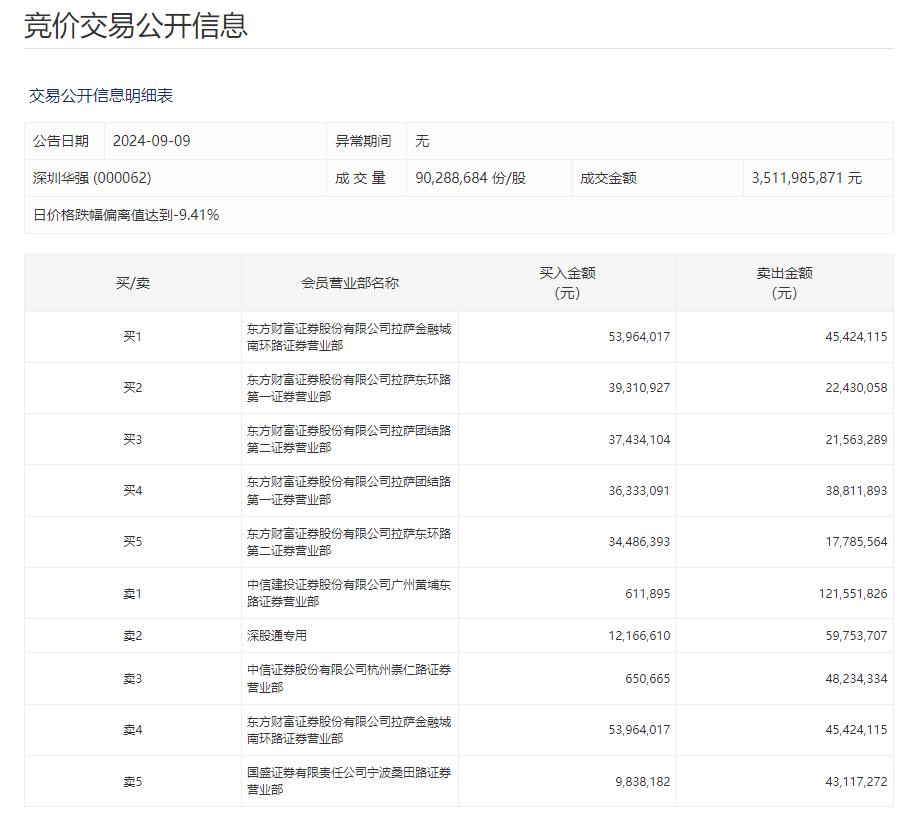Click stock name 深圳华强 (000062)
Screen dimensions: 911x826
92,178
